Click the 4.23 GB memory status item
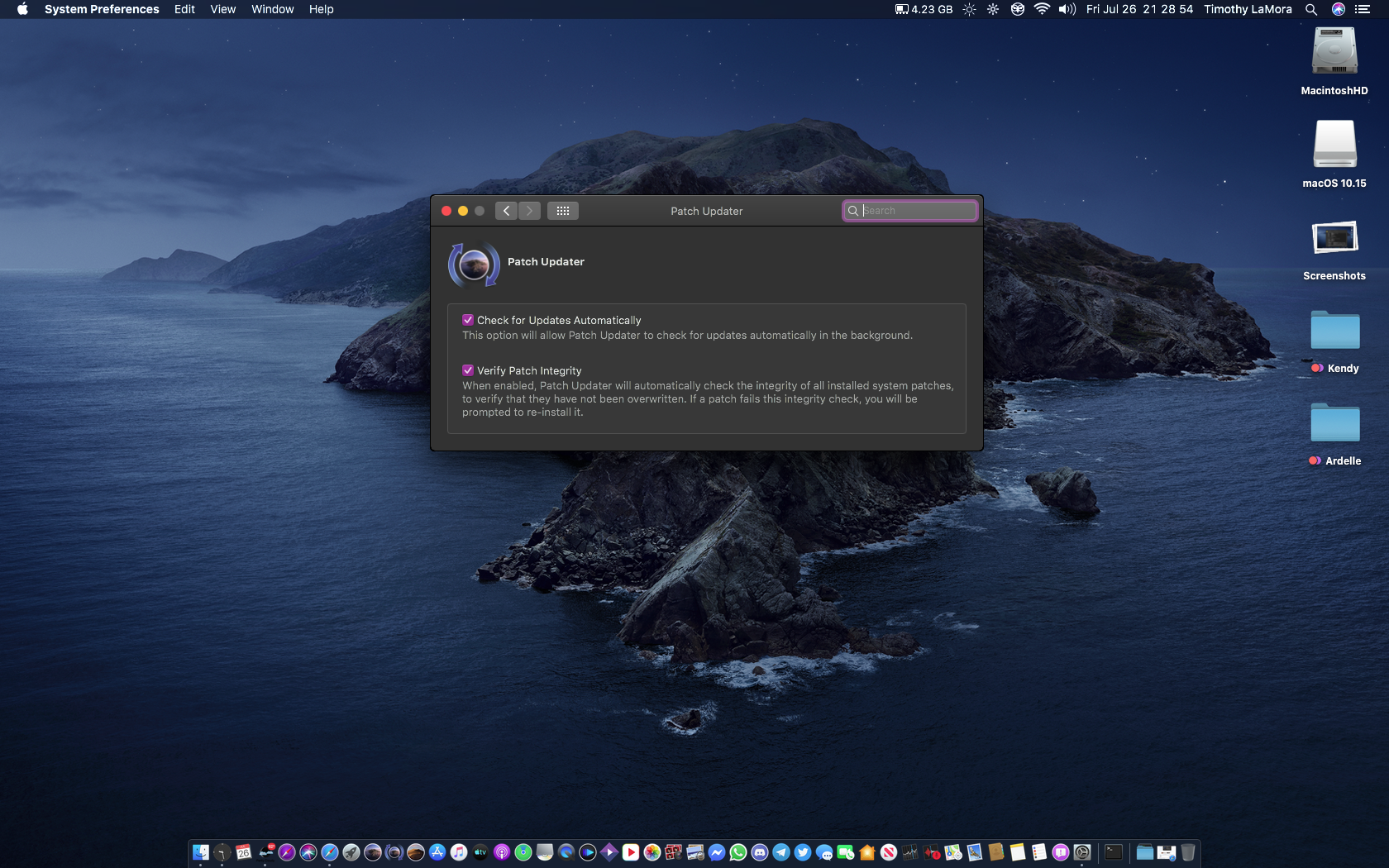 924,9
